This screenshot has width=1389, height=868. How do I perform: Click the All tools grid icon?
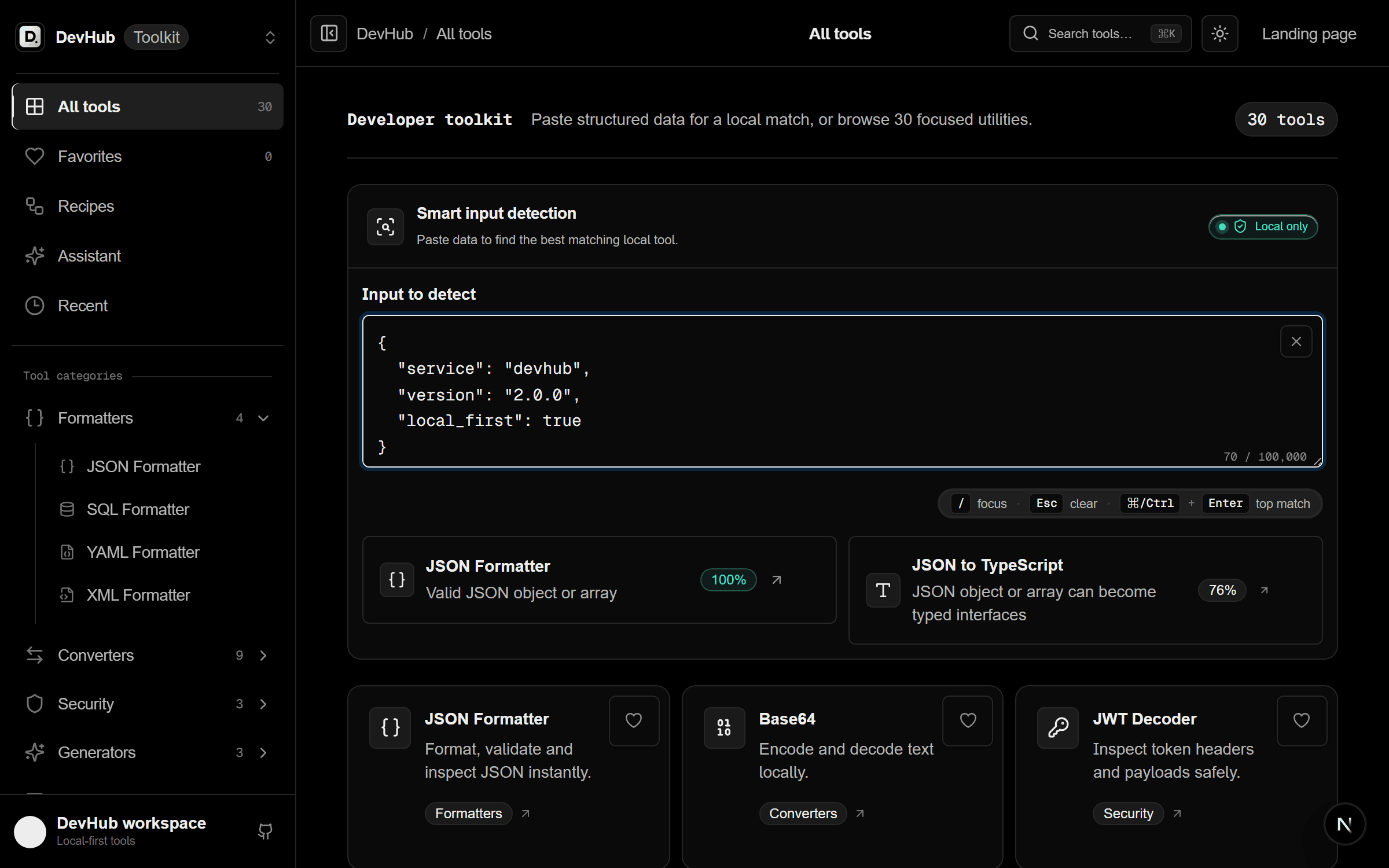click(35, 106)
